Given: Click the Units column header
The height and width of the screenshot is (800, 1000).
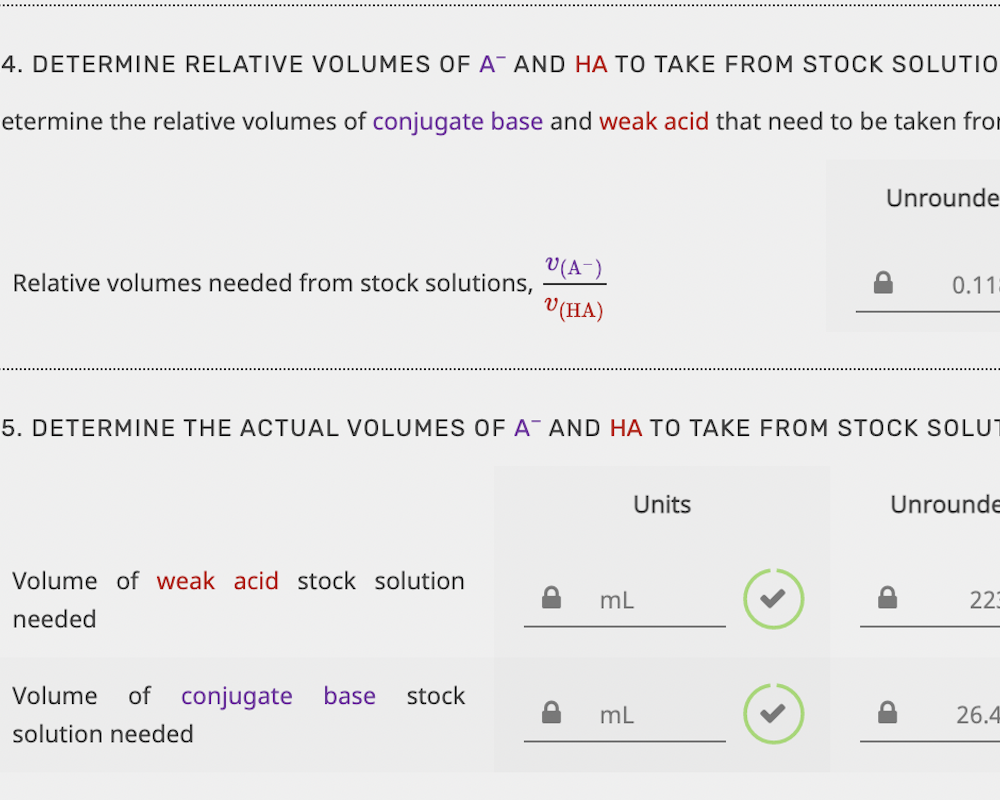Looking at the screenshot, I should tap(661, 505).
